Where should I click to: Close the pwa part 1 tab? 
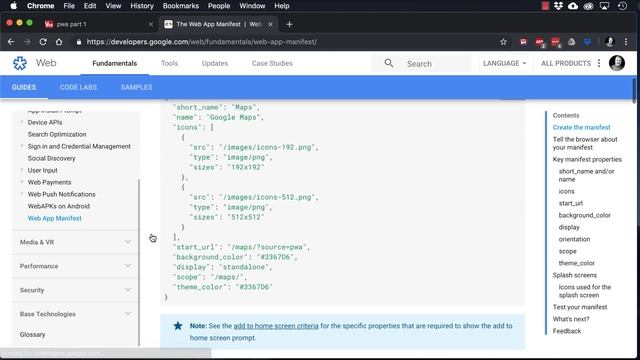[x=151, y=24]
